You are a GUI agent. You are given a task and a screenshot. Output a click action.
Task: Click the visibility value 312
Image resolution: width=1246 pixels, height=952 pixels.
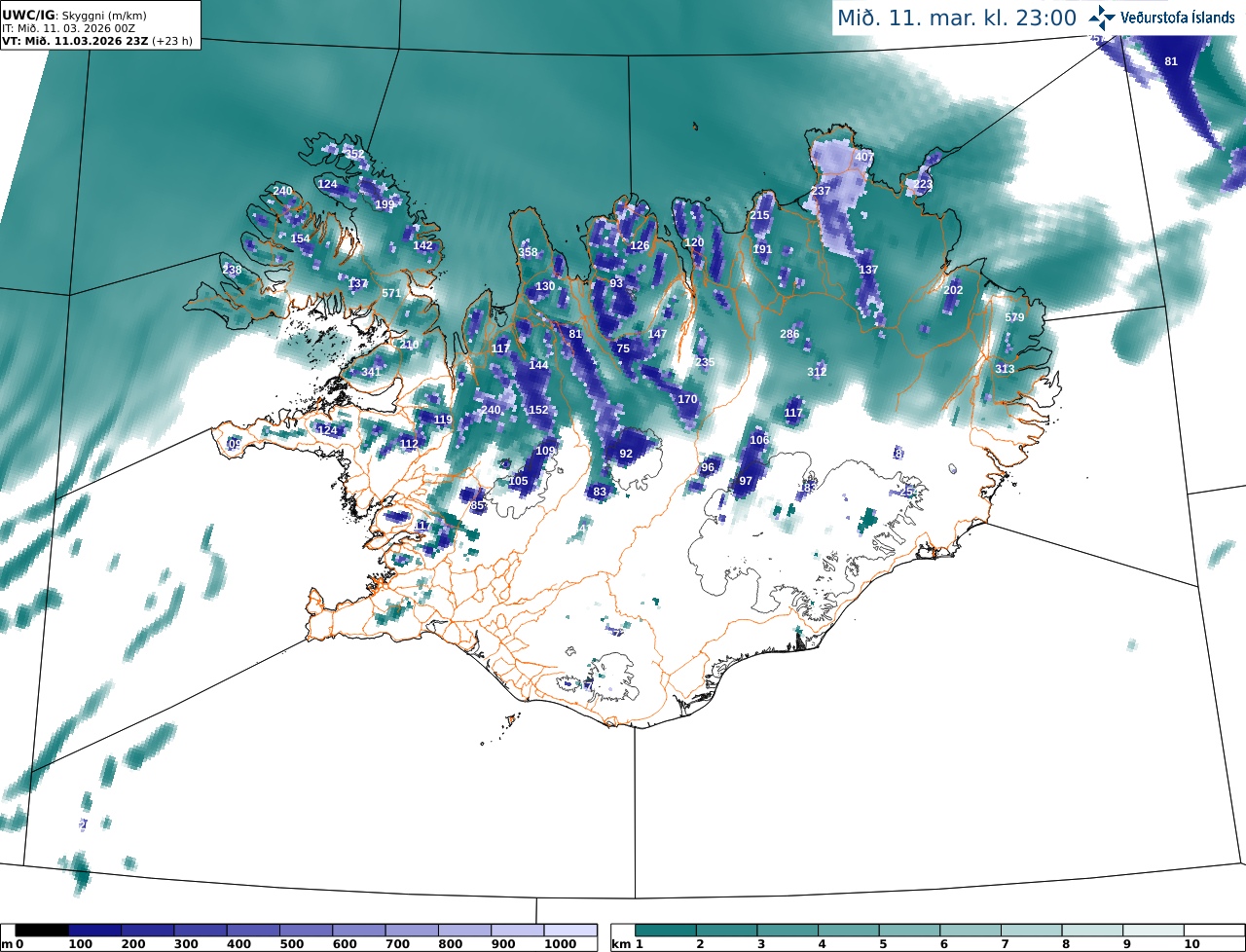[x=817, y=372]
